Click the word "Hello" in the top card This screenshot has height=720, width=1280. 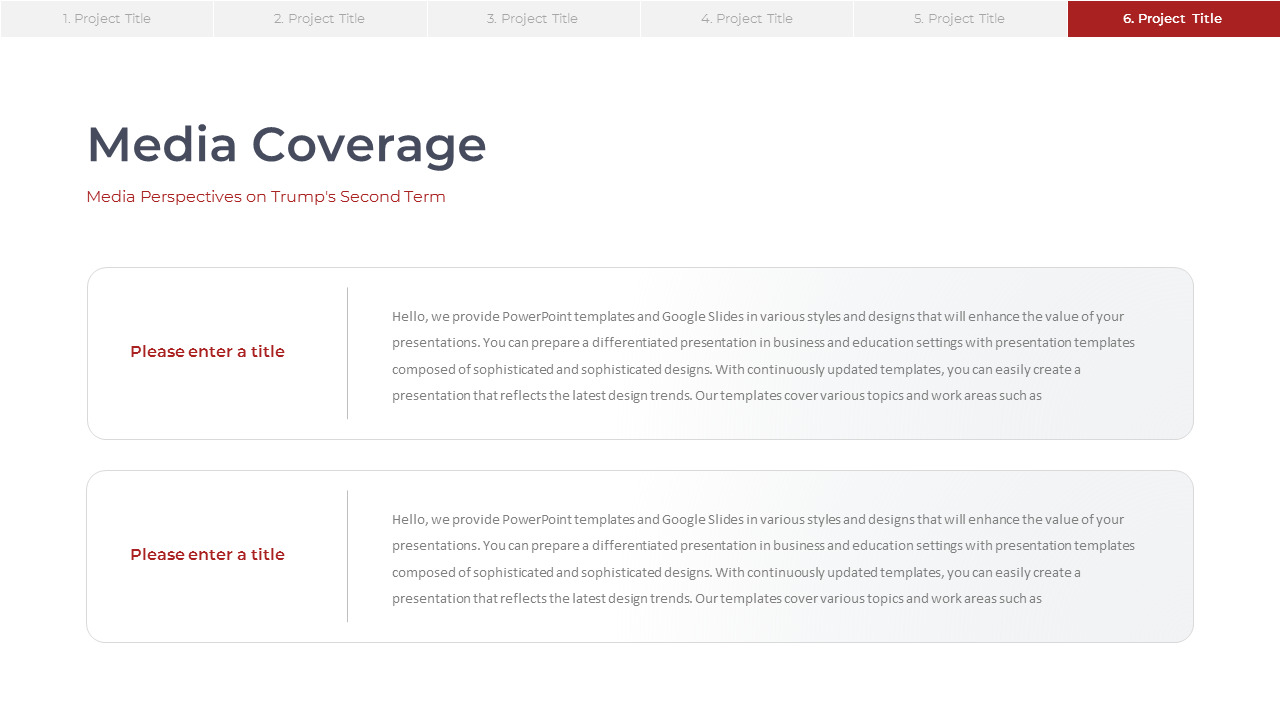408,317
